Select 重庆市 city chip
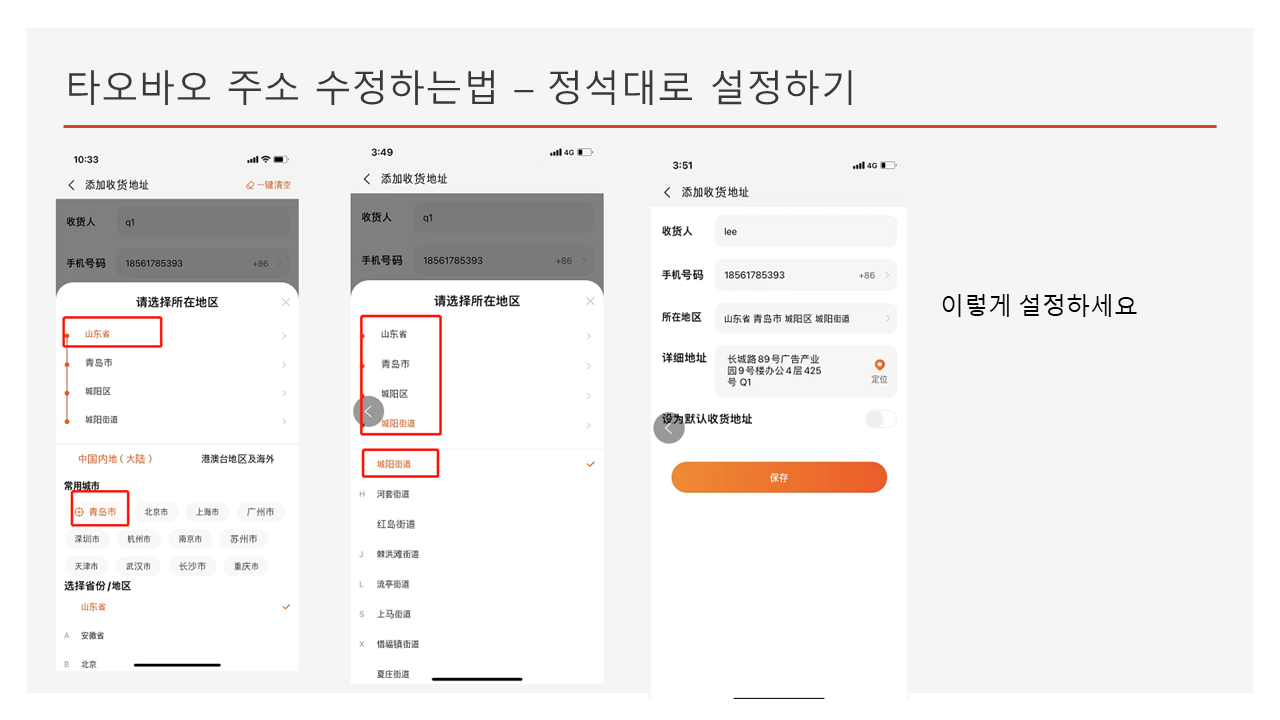 (246, 566)
